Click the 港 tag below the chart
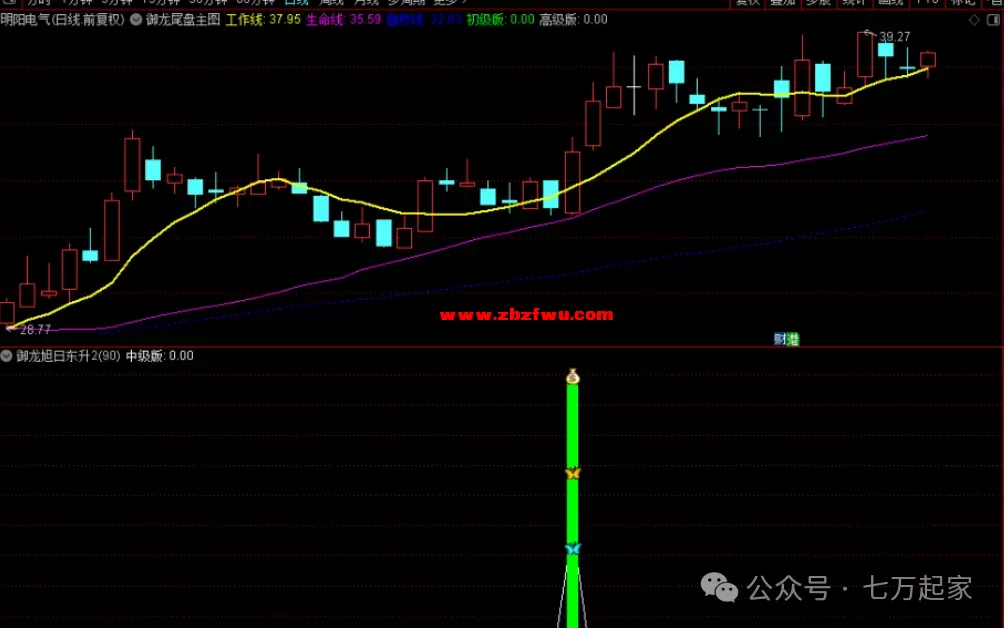This screenshot has width=1004, height=628. [x=793, y=339]
